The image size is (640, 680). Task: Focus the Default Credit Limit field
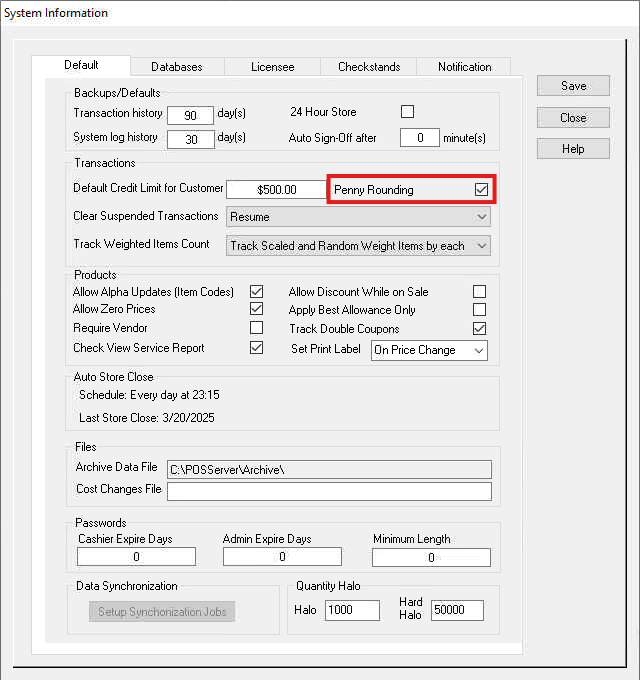(x=276, y=189)
